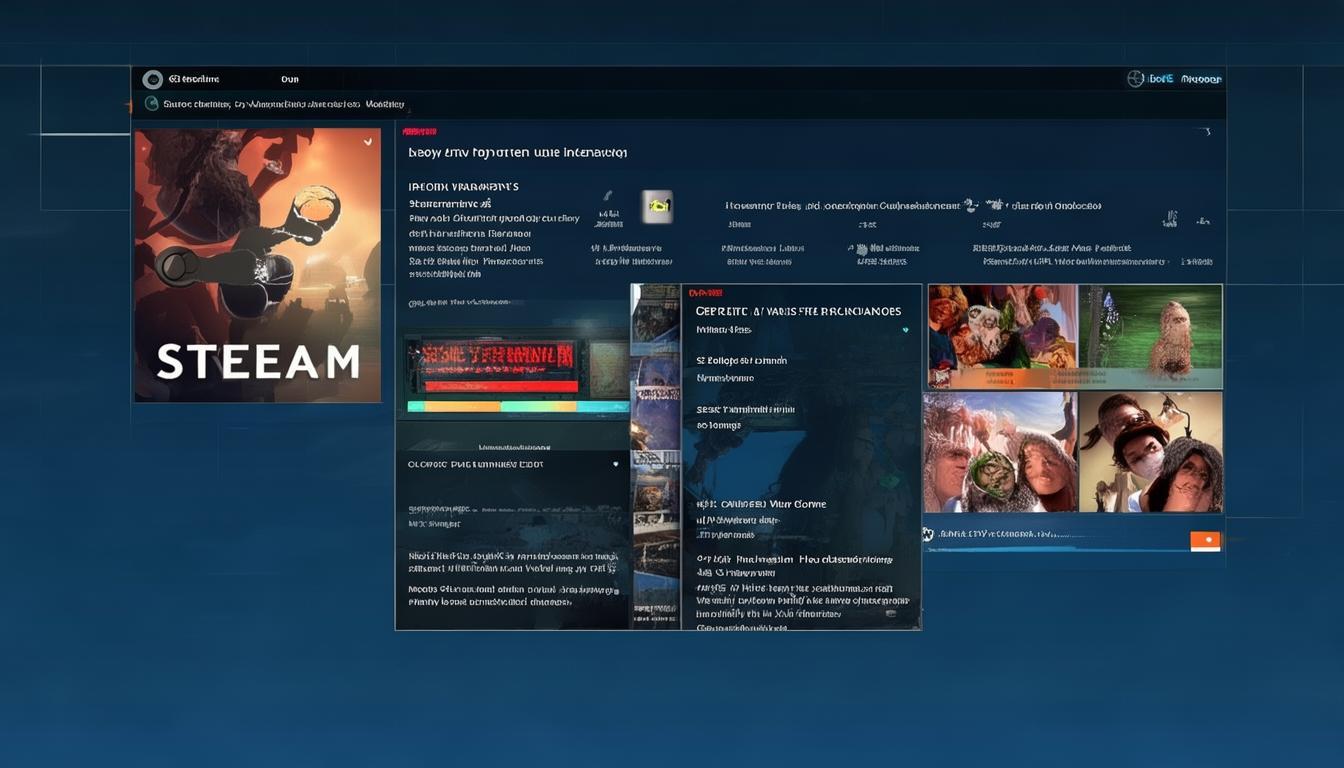This screenshot has width=1344, height=768.
Task: Open the globe icon at the header's right
Action: click(1135, 79)
